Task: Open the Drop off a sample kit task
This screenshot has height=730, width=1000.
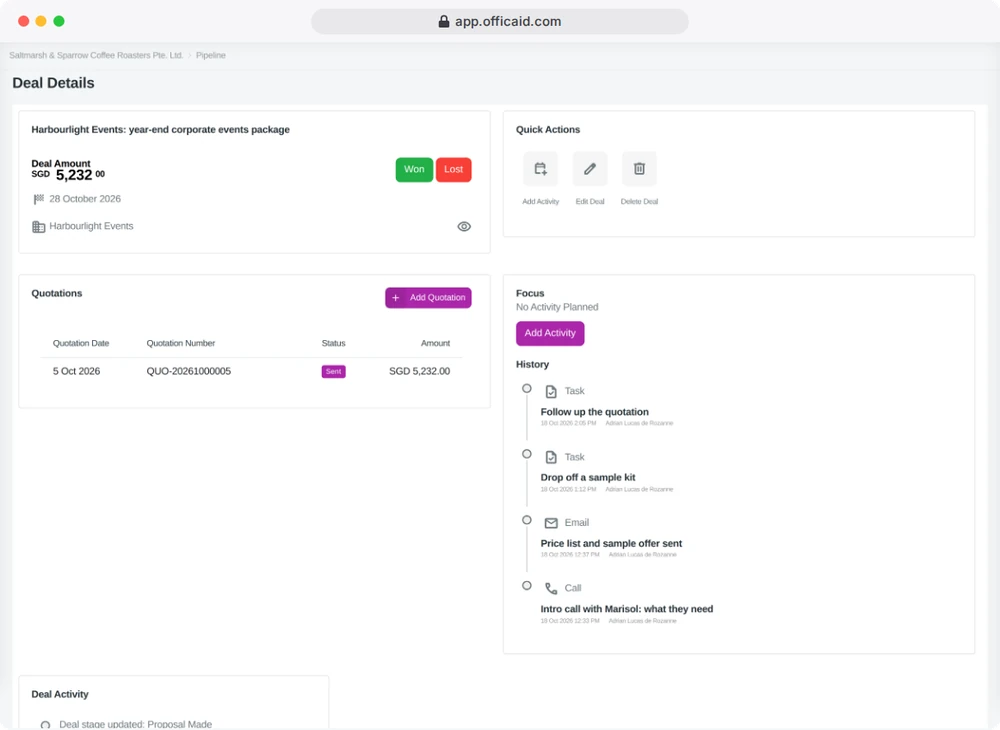Action: (588, 478)
